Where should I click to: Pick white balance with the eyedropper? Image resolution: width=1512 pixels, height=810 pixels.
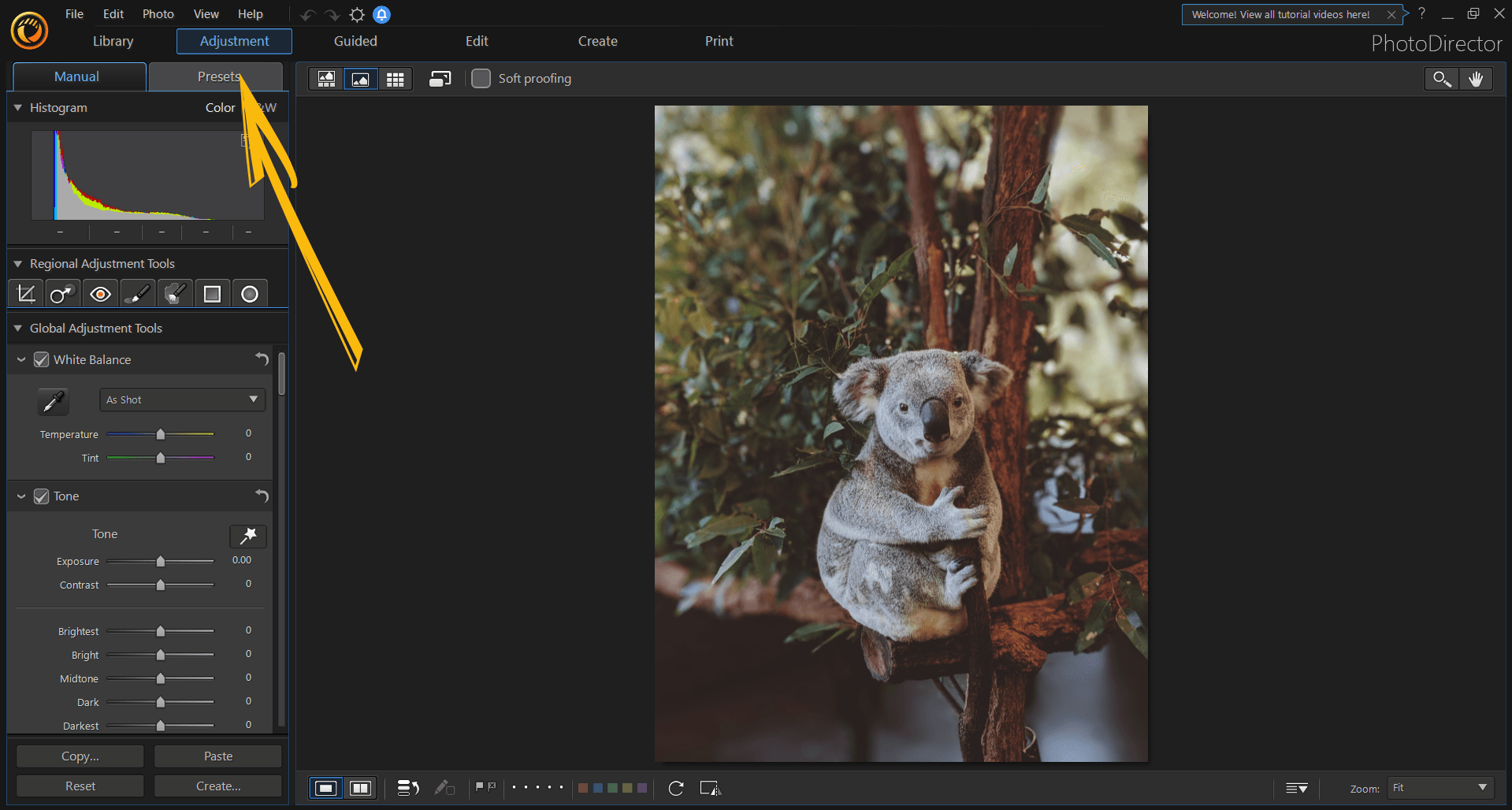pos(53,401)
